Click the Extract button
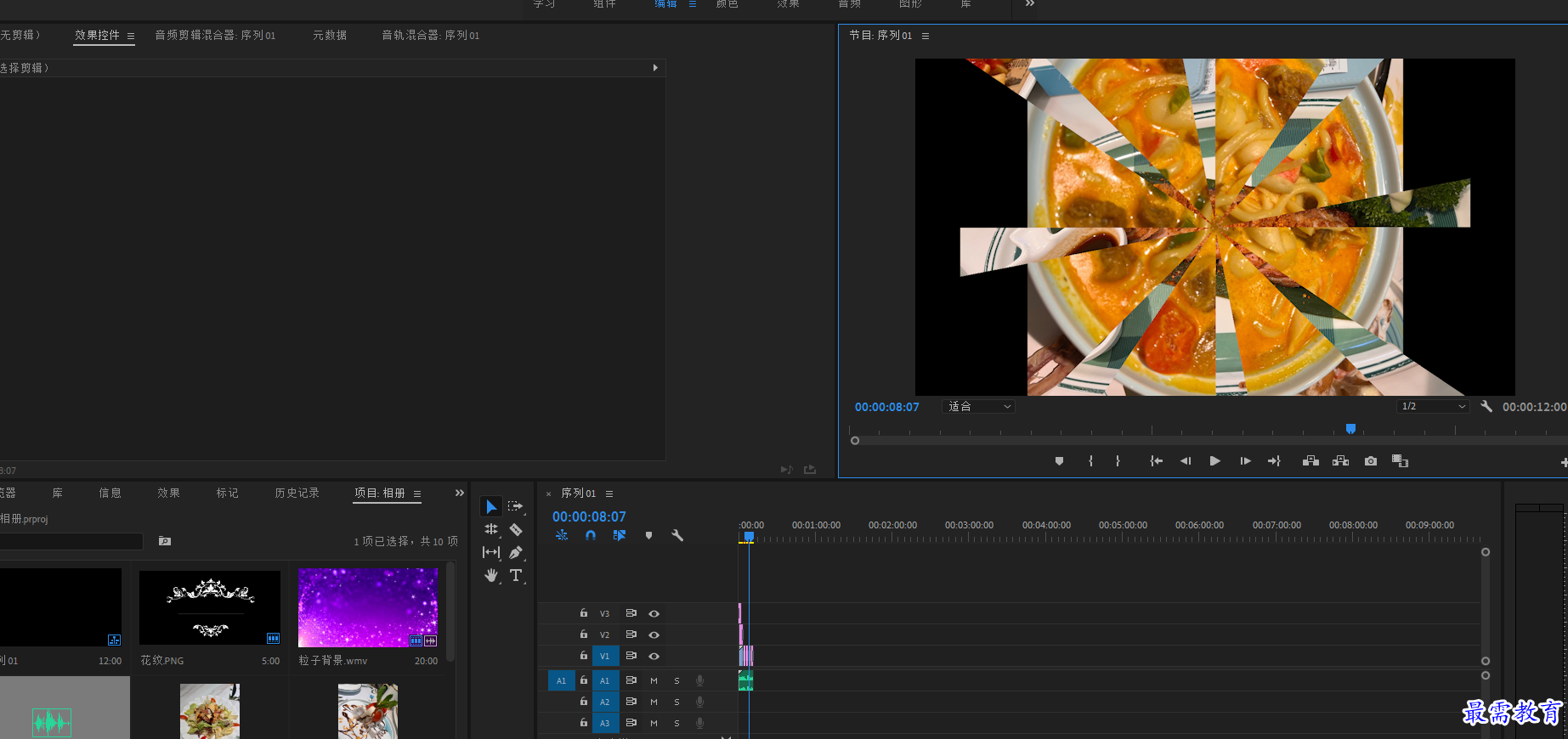The image size is (1568, 739). click(x=1340, y=461)
